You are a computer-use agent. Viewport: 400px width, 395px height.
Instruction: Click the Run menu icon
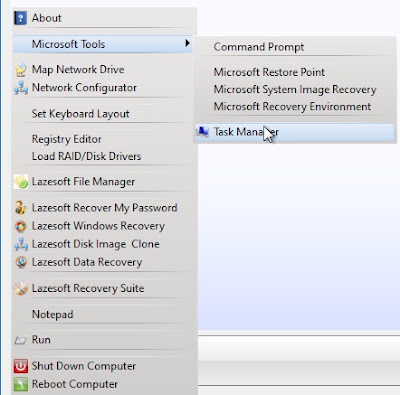[x=20, y=340]
